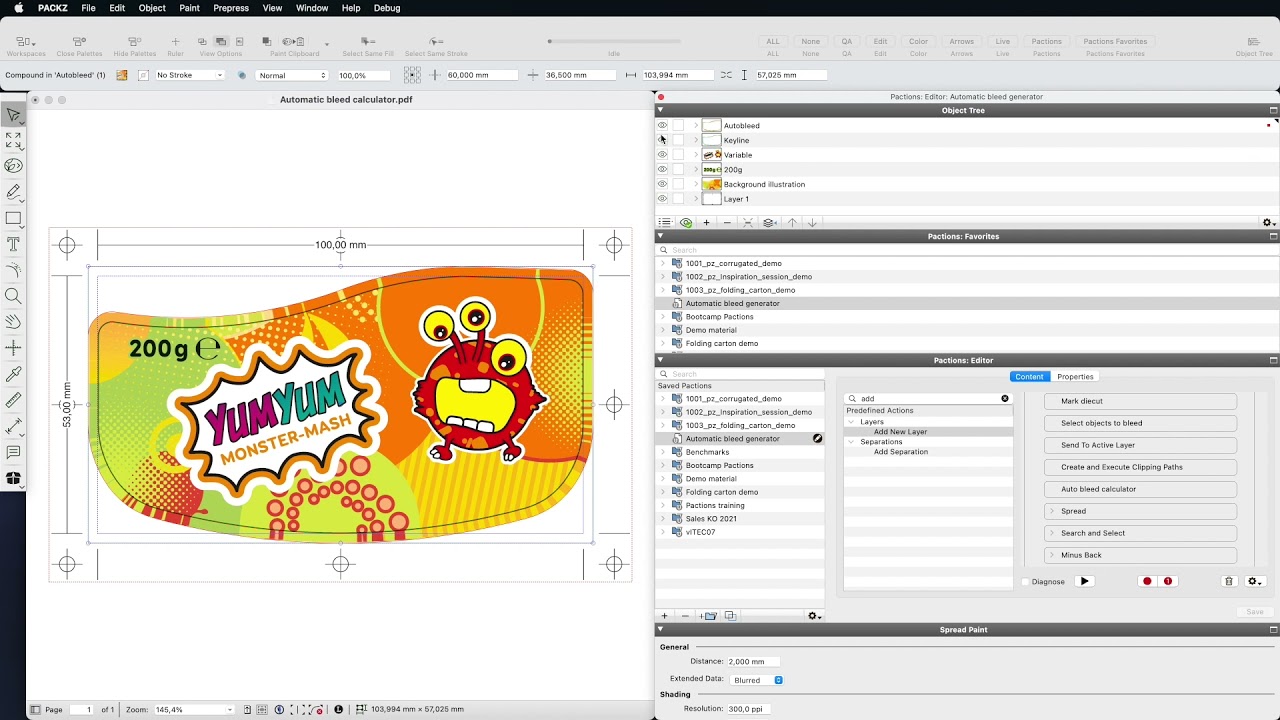Click the fill color swatch

tap(122, 75)
